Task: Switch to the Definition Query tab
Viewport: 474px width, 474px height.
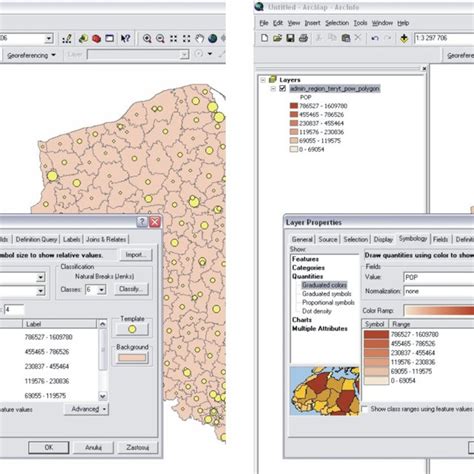Action: (x=36, y=239)
